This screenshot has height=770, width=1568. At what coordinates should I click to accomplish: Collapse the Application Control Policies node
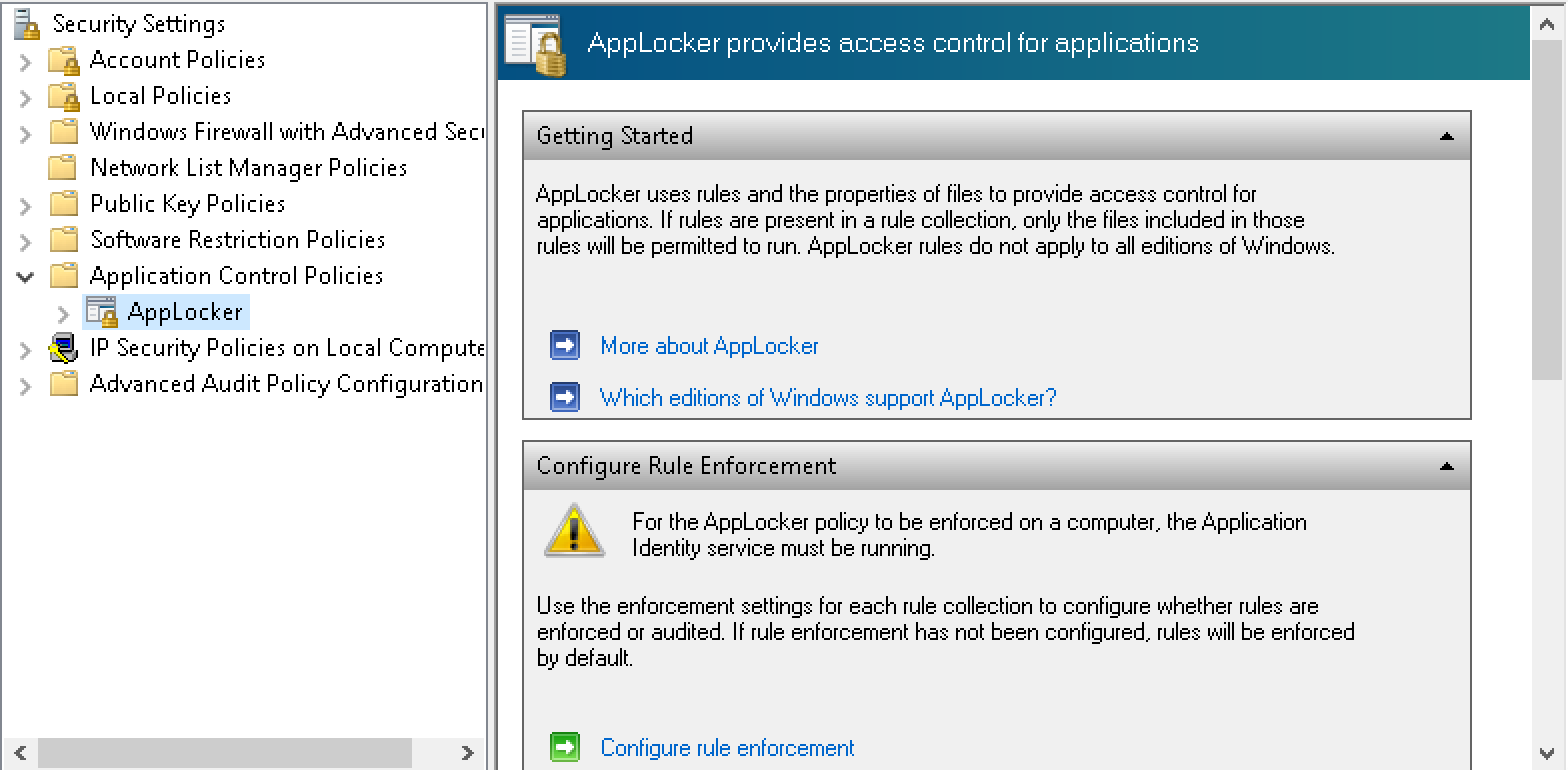[x=26, y=276]
